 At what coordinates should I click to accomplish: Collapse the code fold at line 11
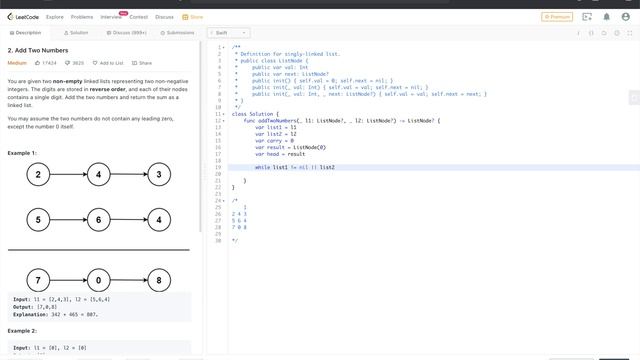click(x=223, y=114)
